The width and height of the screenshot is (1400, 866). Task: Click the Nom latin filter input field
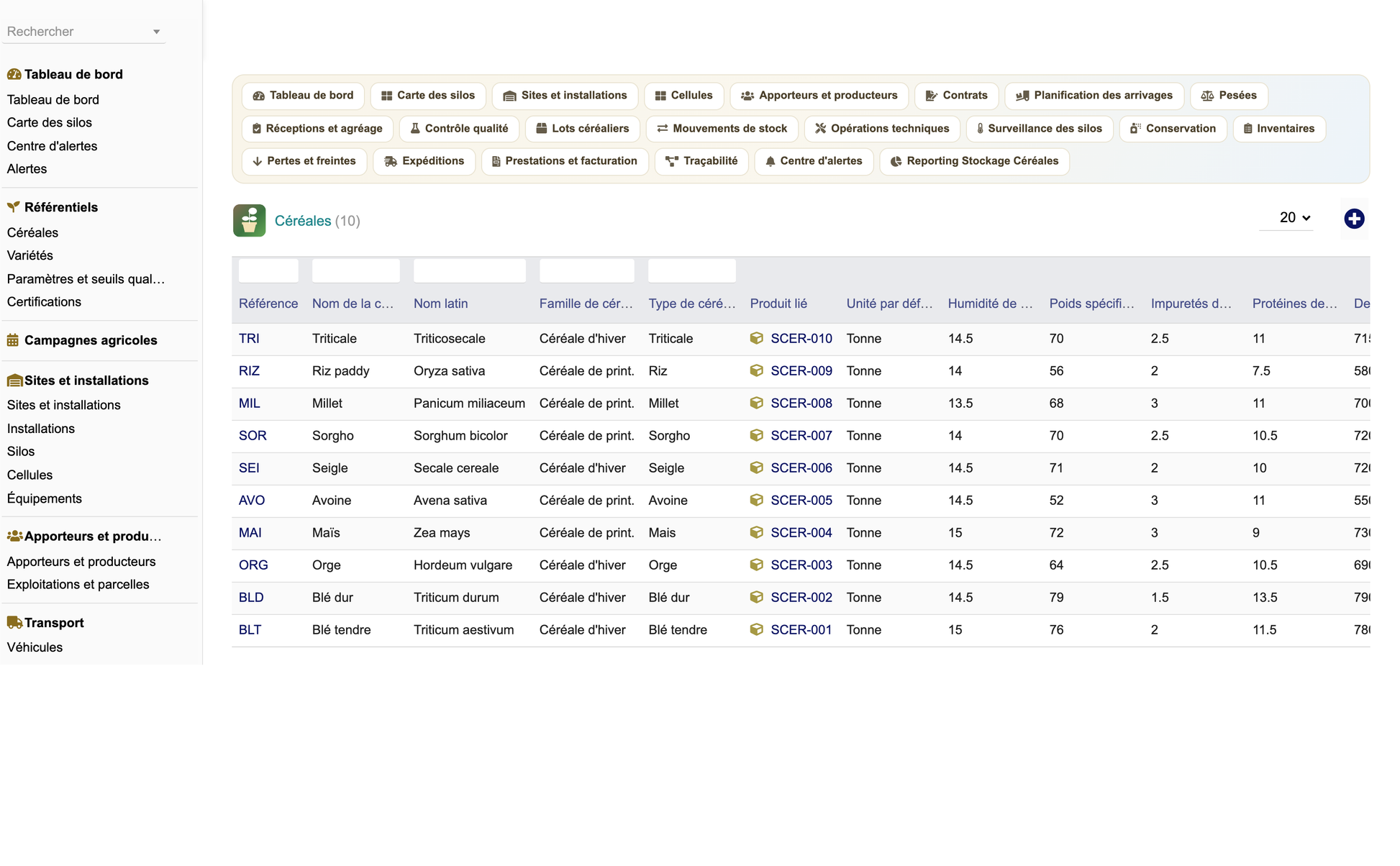click(x=469, y=270)
